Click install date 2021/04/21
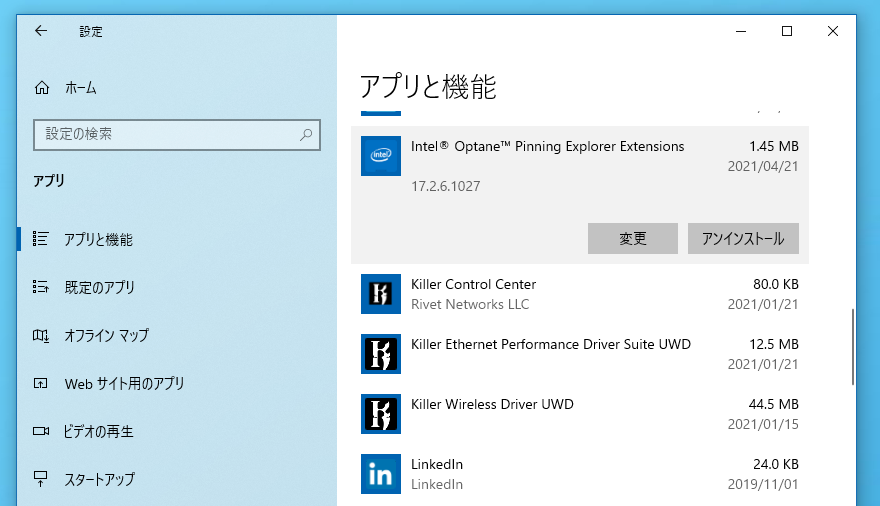Image resolution: width=880 pixels, height=506 pixels. tap(763, 167)
